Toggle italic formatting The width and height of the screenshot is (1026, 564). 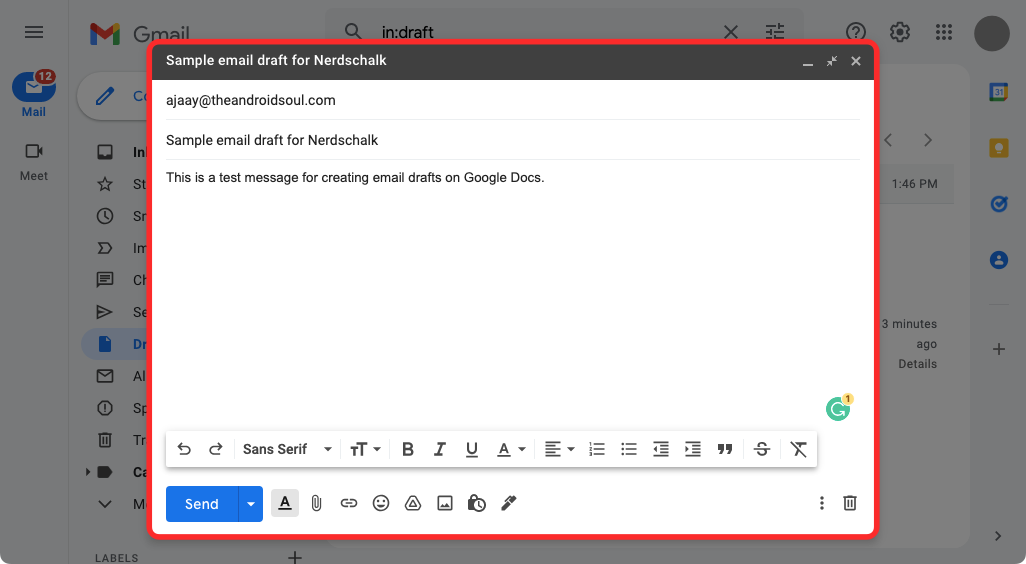pyautogui.click(x=440, y=449)
